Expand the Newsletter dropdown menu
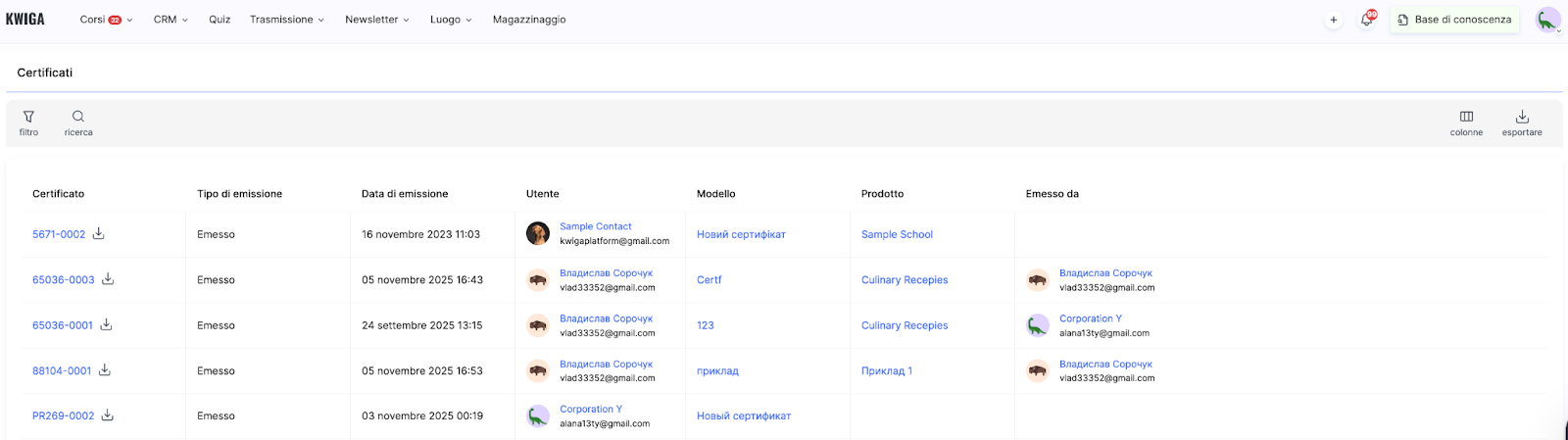 [x=376, y=20]
